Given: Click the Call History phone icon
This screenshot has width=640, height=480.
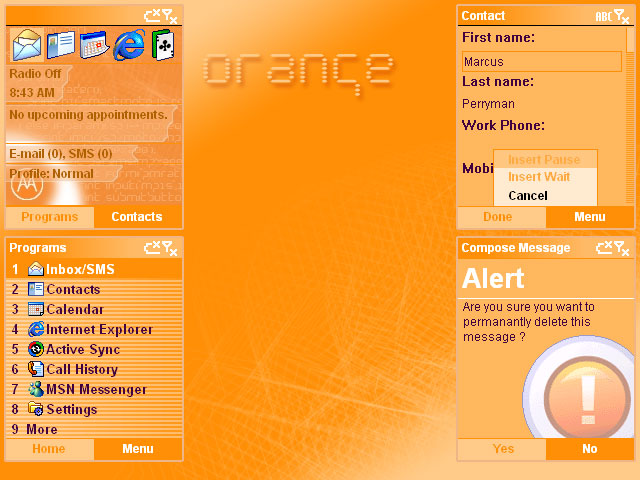Looking at the screenshot, I should (36, 369).
